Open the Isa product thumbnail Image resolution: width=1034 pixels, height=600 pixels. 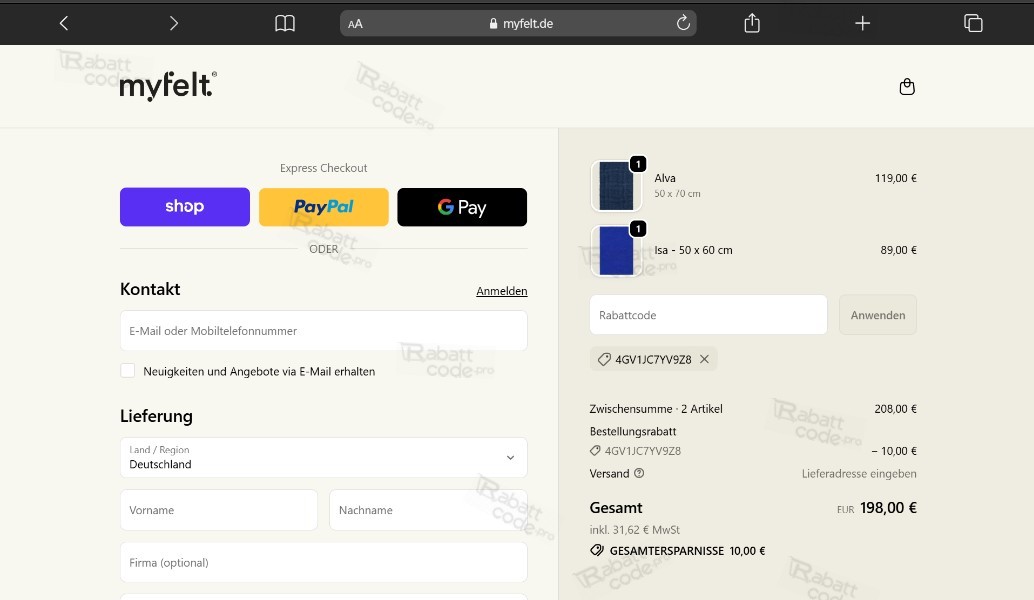click(x=617, y=251)
